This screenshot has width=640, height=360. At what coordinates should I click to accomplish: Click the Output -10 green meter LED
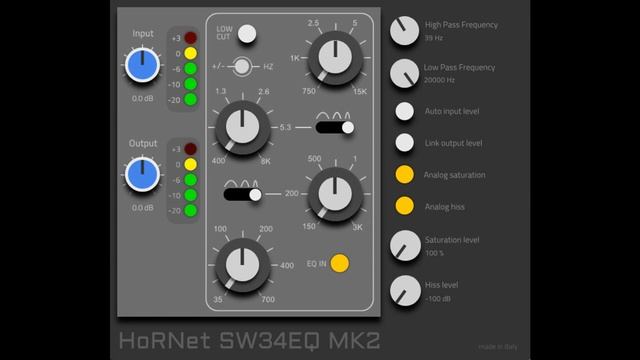(x=190, y=195)
